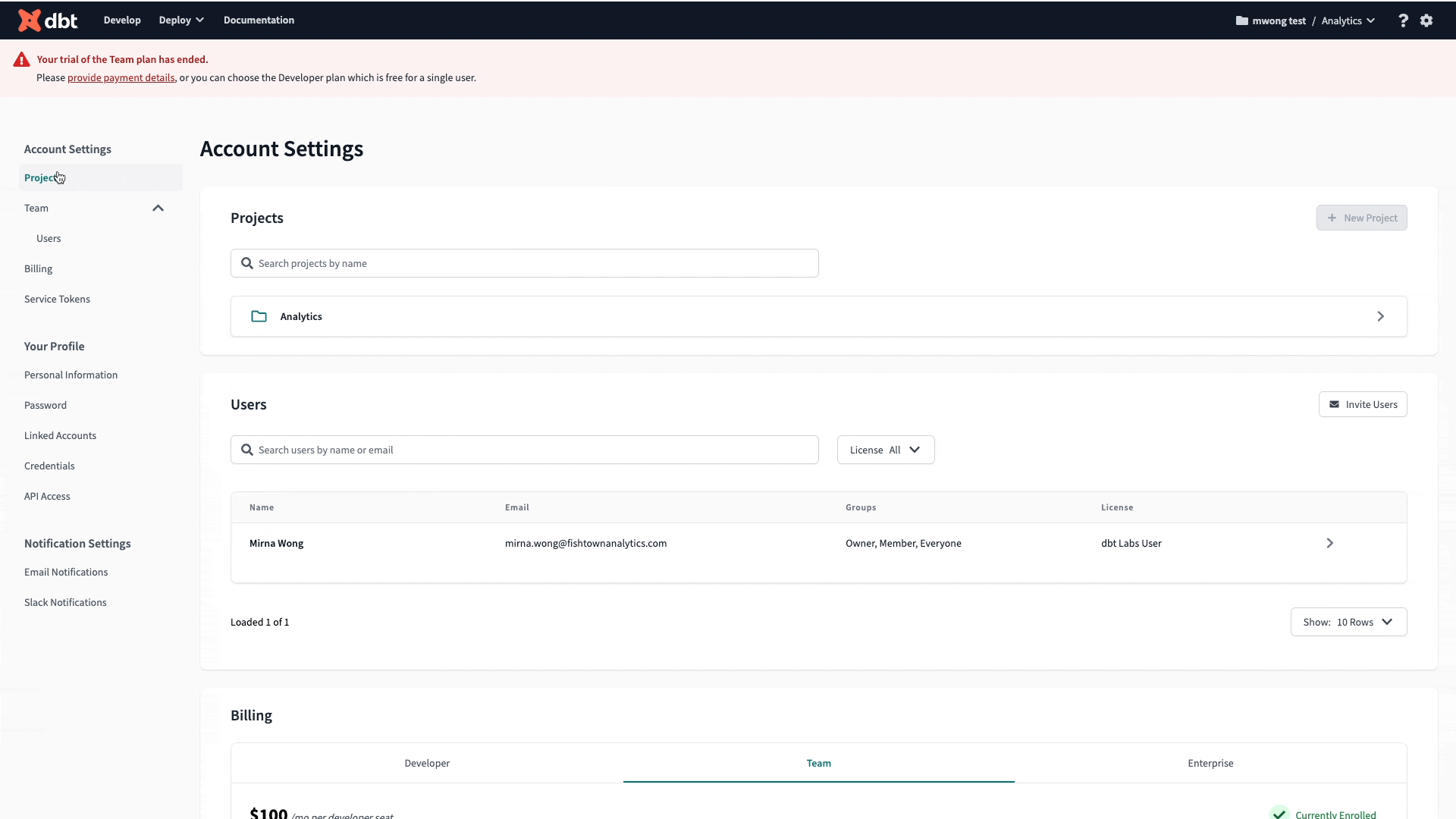This screenshot has height=819, width=1456.
Task: Open the Deploy menu dropdown
Action: (181, 20)
